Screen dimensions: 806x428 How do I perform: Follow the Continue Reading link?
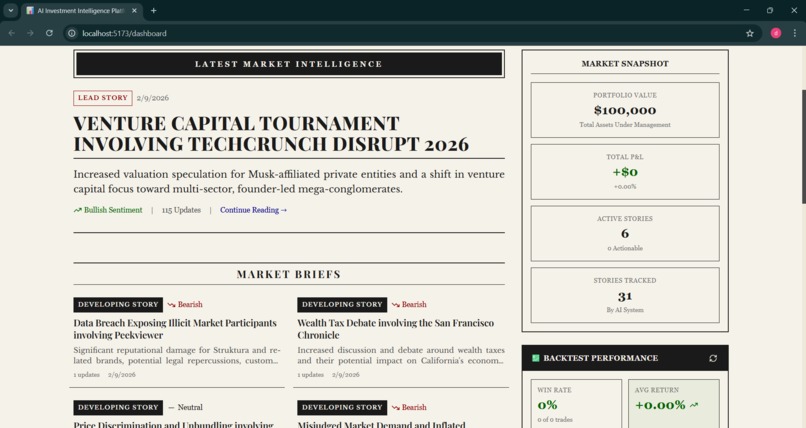[253, 210]
